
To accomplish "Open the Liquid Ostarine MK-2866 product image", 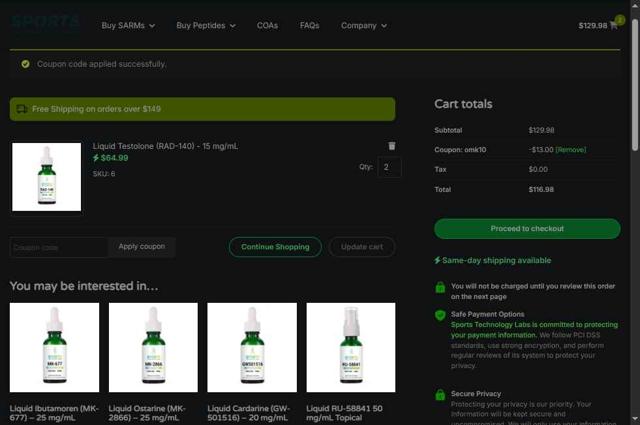I will pos(153,347).
